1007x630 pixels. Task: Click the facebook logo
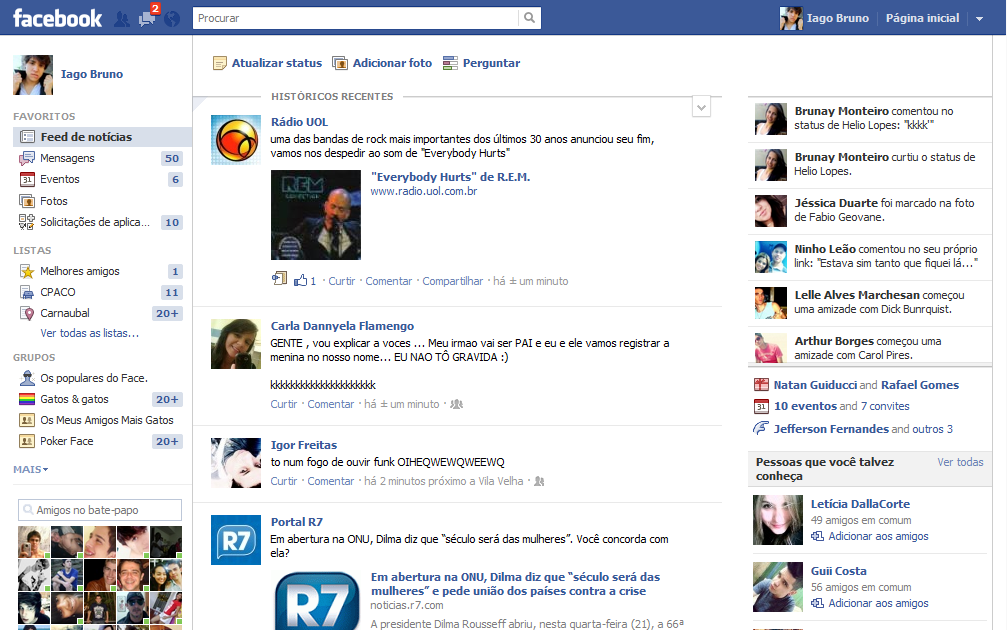click(55, 16)
